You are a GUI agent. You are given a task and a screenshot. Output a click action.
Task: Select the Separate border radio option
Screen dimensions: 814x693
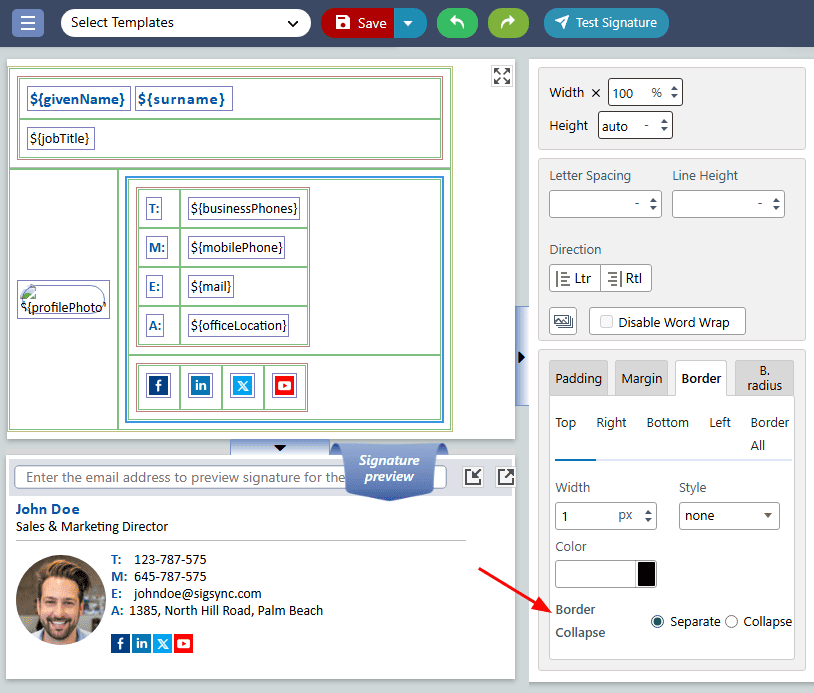657,621
